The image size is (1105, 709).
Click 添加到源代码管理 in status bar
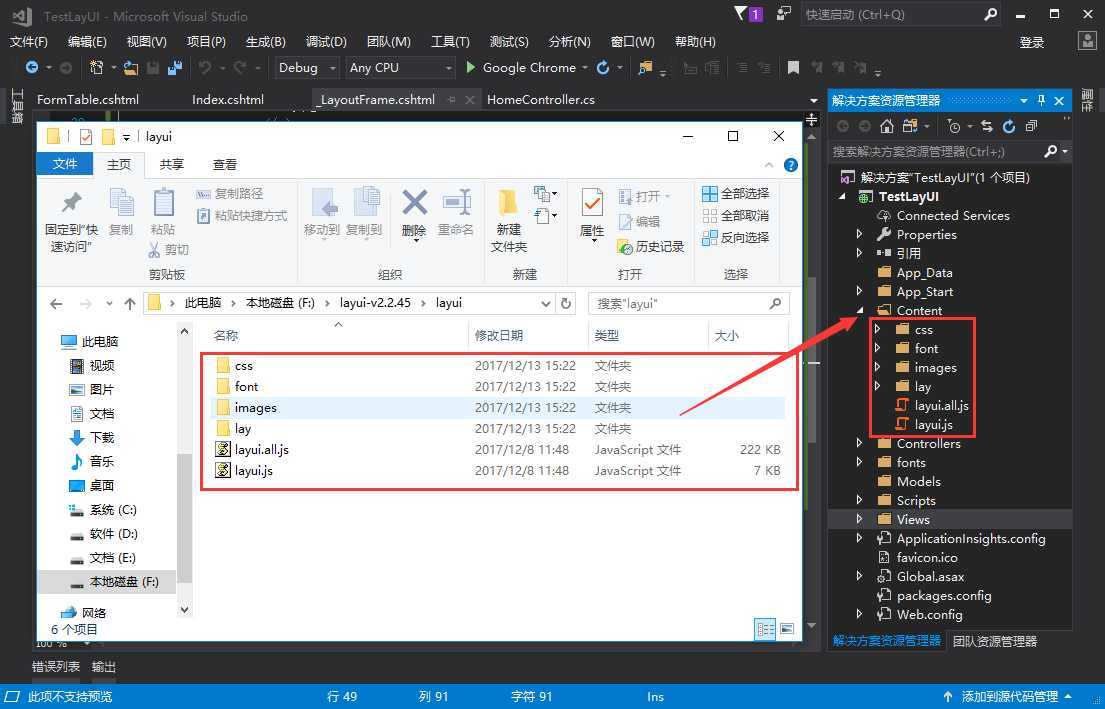1009,696
